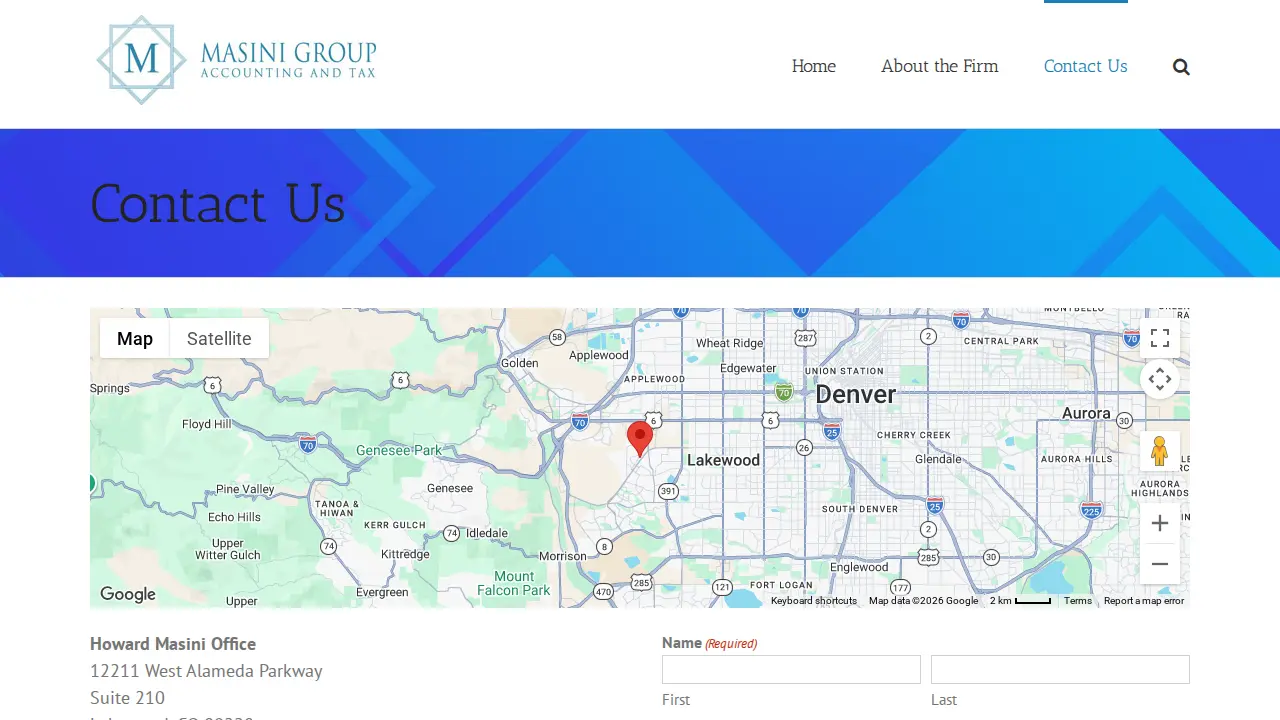Image resolution: width=1280 pixels, height=720 pixels.
Task: Open the Contact Us menu item
Action: coord(1086,66)
